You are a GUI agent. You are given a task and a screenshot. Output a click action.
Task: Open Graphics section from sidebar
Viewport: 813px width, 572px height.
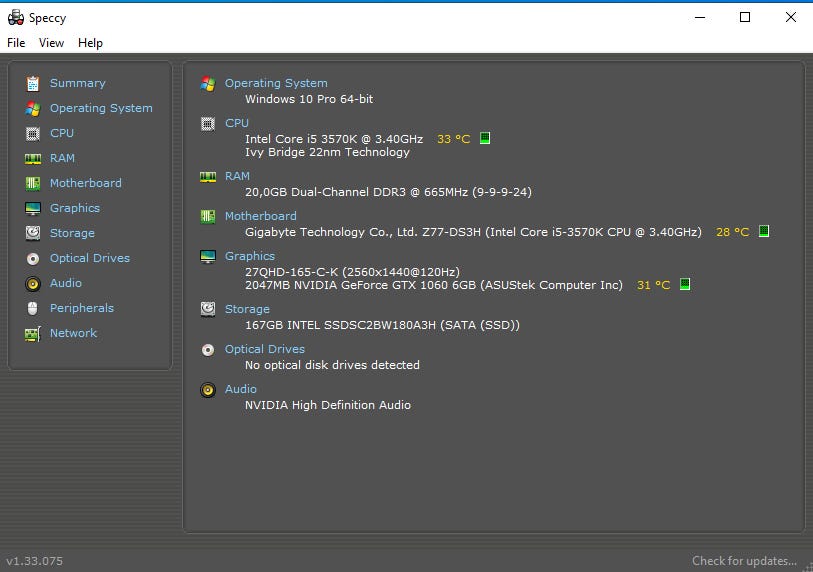[75, 208]
